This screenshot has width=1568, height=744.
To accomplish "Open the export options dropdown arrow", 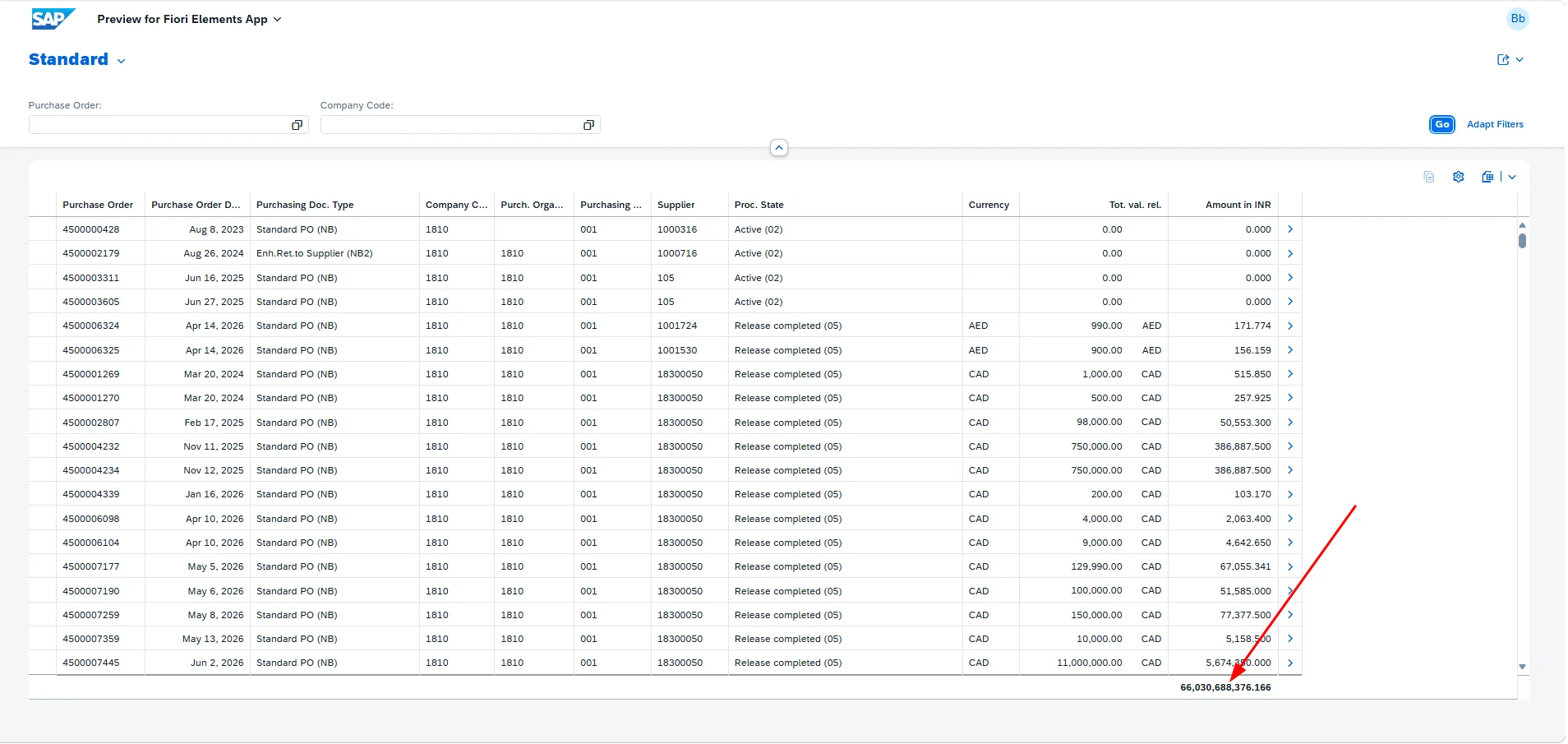I will click(x=1512, y=177).
